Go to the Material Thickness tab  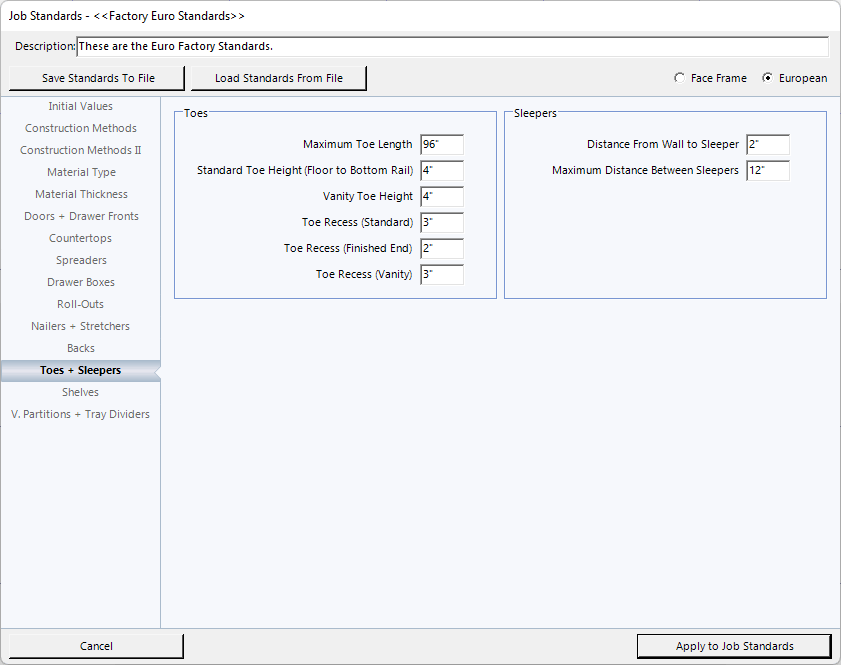pyautogui.click(x=80, y=194)
